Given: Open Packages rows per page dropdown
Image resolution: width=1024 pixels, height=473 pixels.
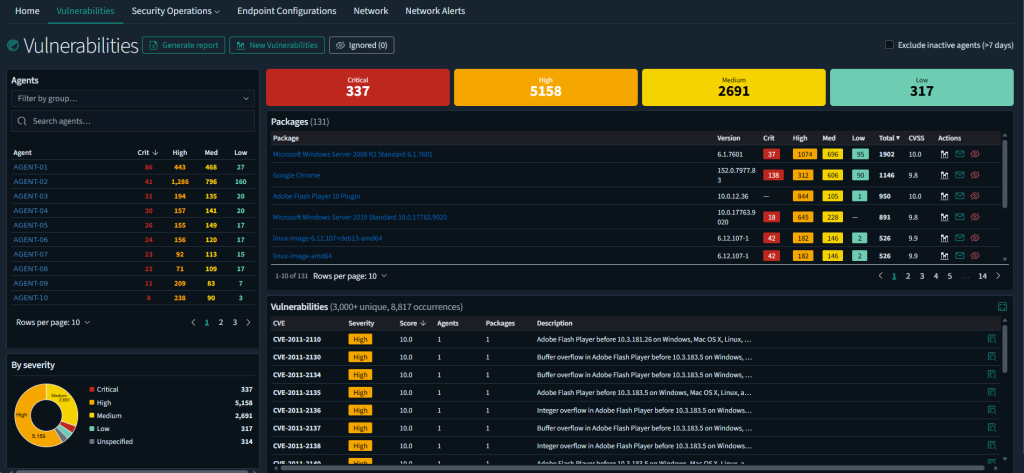Looking at the screenshot, I should pyautogui.click(x=350, y=276).
